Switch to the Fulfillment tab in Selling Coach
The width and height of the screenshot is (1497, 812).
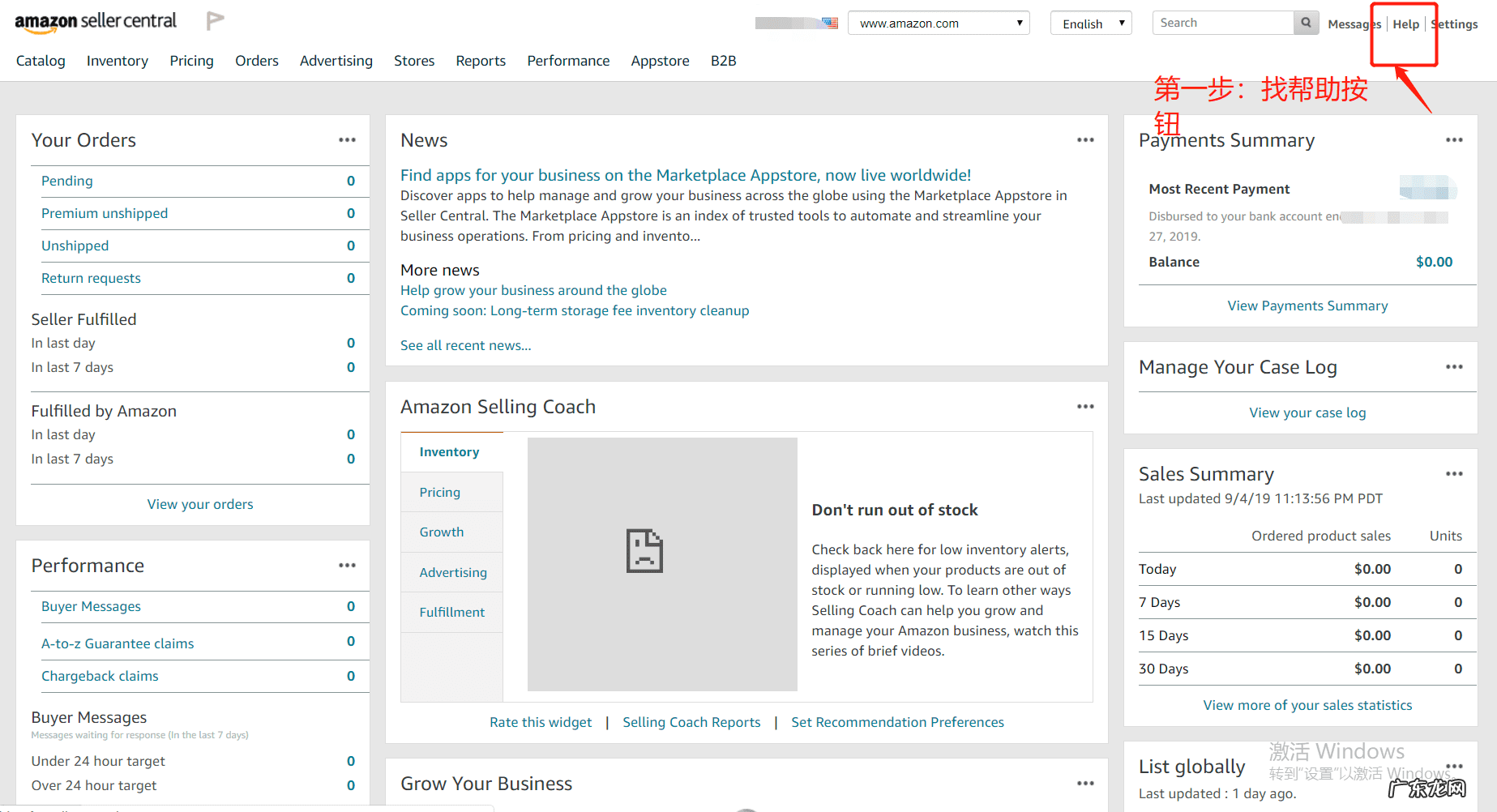coord(452,613)
